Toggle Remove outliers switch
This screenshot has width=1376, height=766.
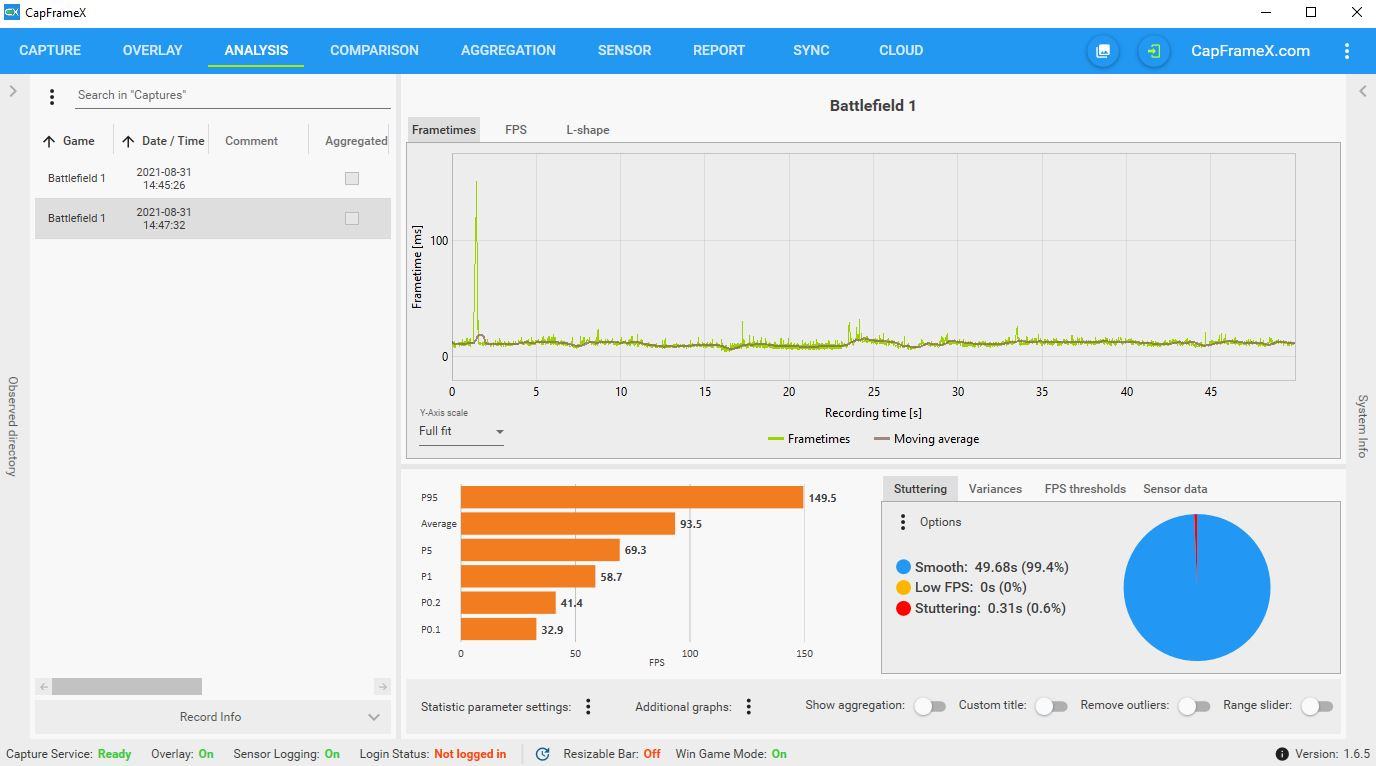(1194, 706)
